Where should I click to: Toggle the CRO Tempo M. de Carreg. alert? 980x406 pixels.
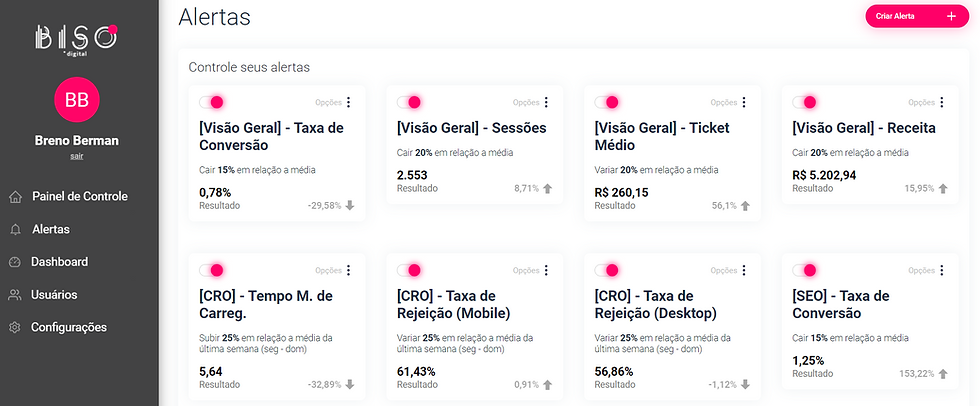pyautogui.click(x=211, y=270)
